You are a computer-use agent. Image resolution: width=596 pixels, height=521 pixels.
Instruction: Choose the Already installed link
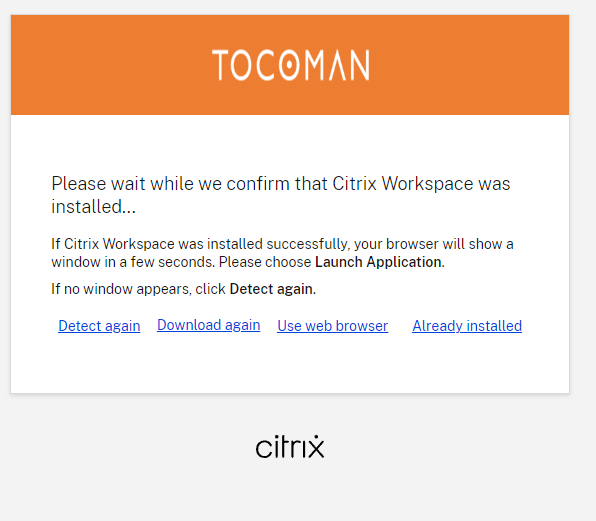click(x=467, y=326)
